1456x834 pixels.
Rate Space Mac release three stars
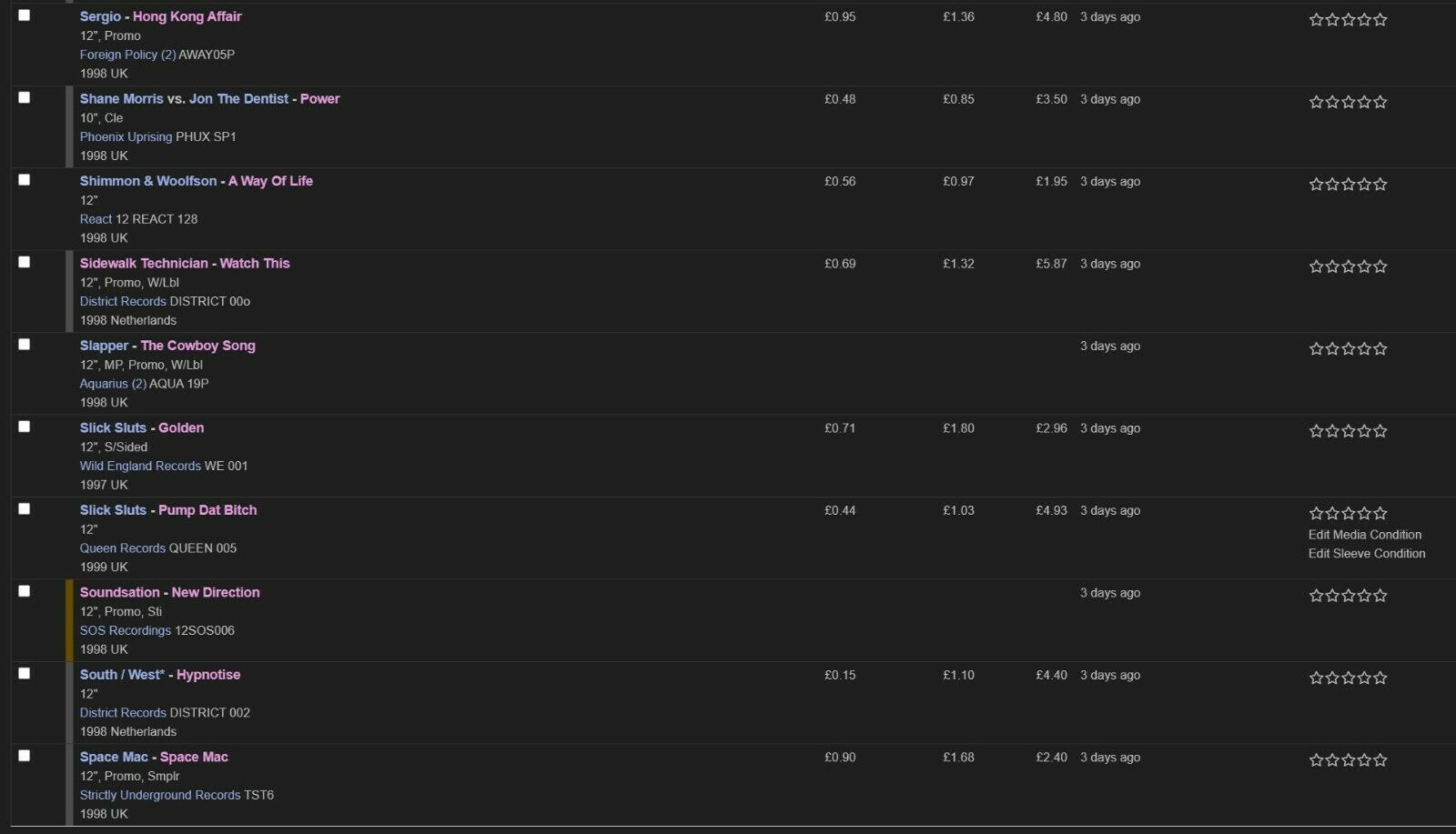click(x=1348, y=760)
